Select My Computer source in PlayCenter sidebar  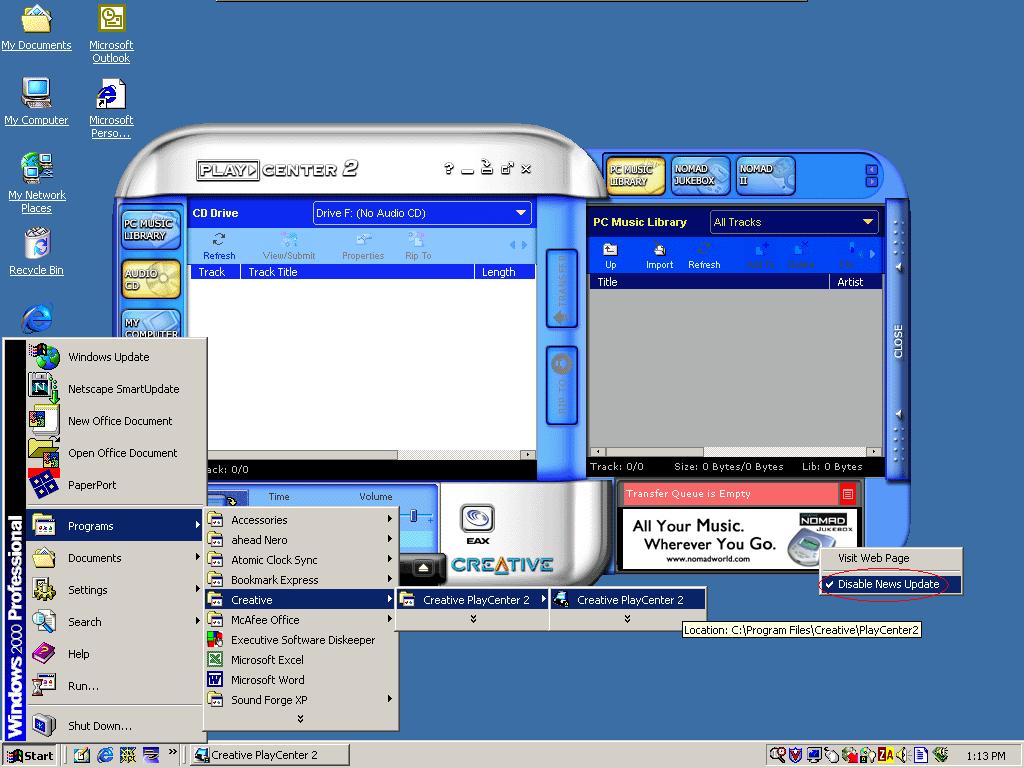pyautogui.click(x=151, y=325)
